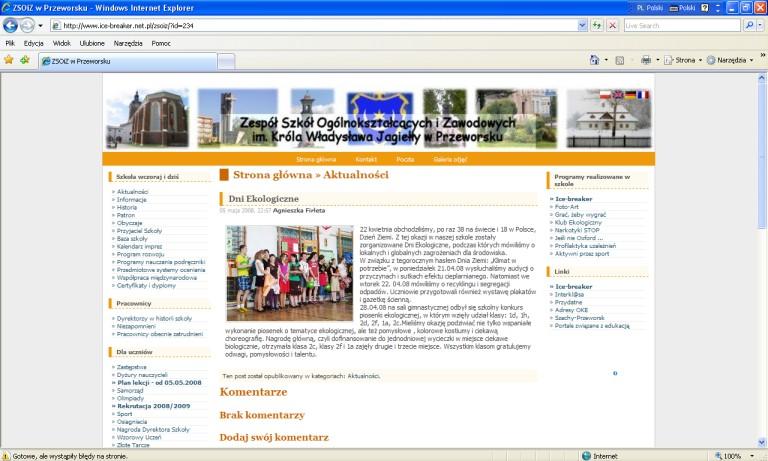
Task: Click Kontakt in orange nav bar
Action: pyautogui.click(x=366, y=159)
